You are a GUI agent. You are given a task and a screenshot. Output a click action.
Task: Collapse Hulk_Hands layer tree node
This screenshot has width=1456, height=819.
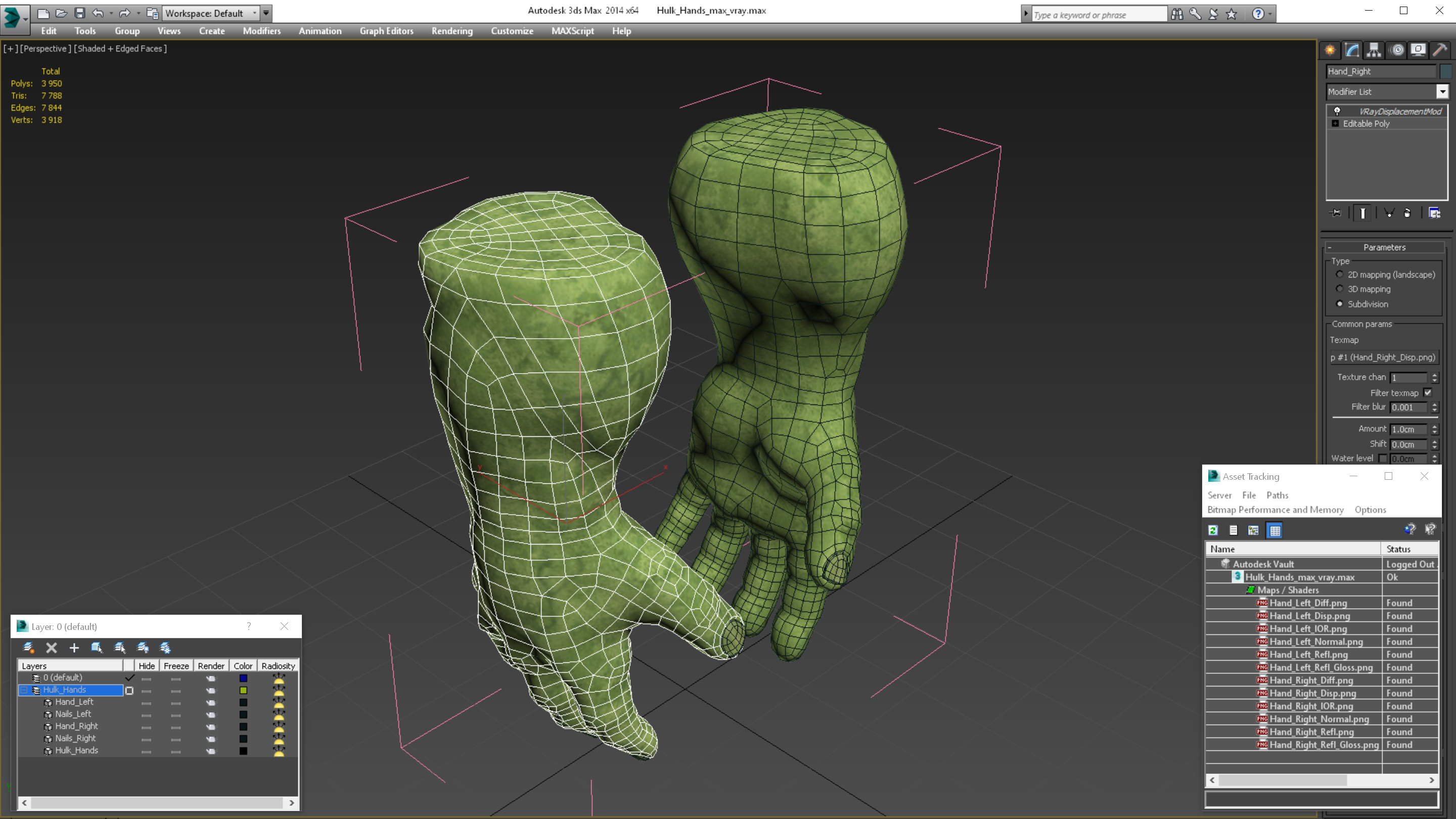tap(24, 690)
